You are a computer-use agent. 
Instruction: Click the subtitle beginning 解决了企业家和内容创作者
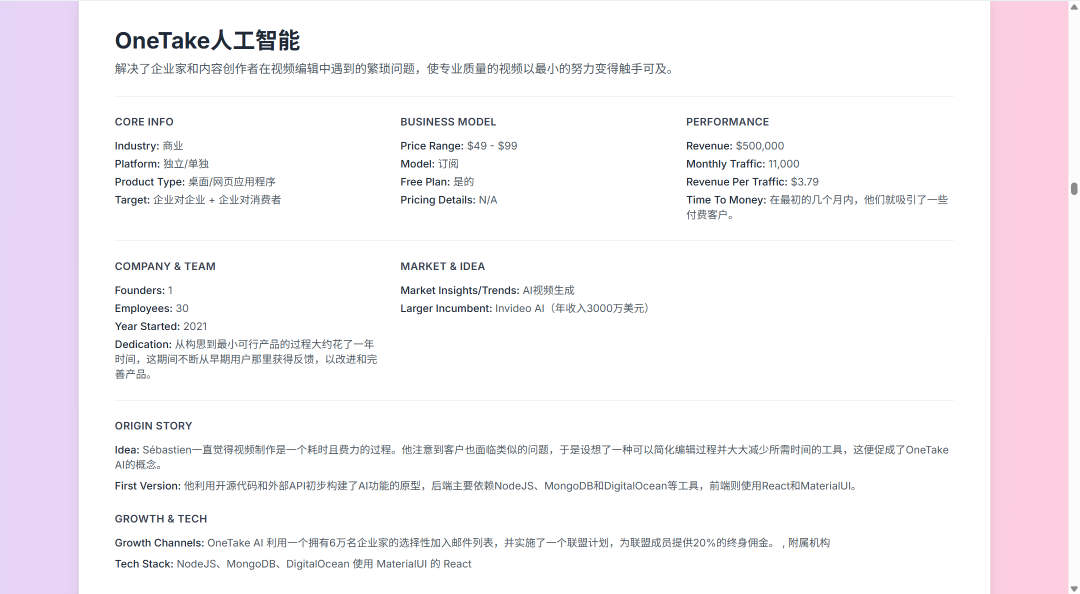tap(396, 69)
